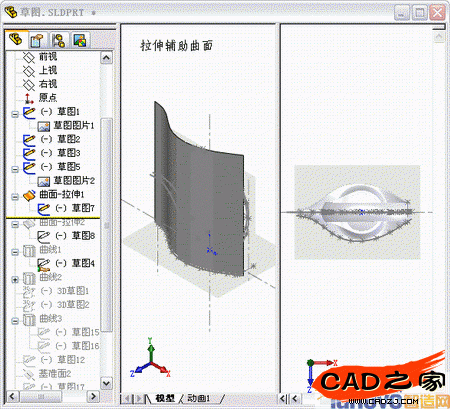Screen dimensions: 450x409
Task: Switch to the 模型 tab
Action: tap(165, 398)
